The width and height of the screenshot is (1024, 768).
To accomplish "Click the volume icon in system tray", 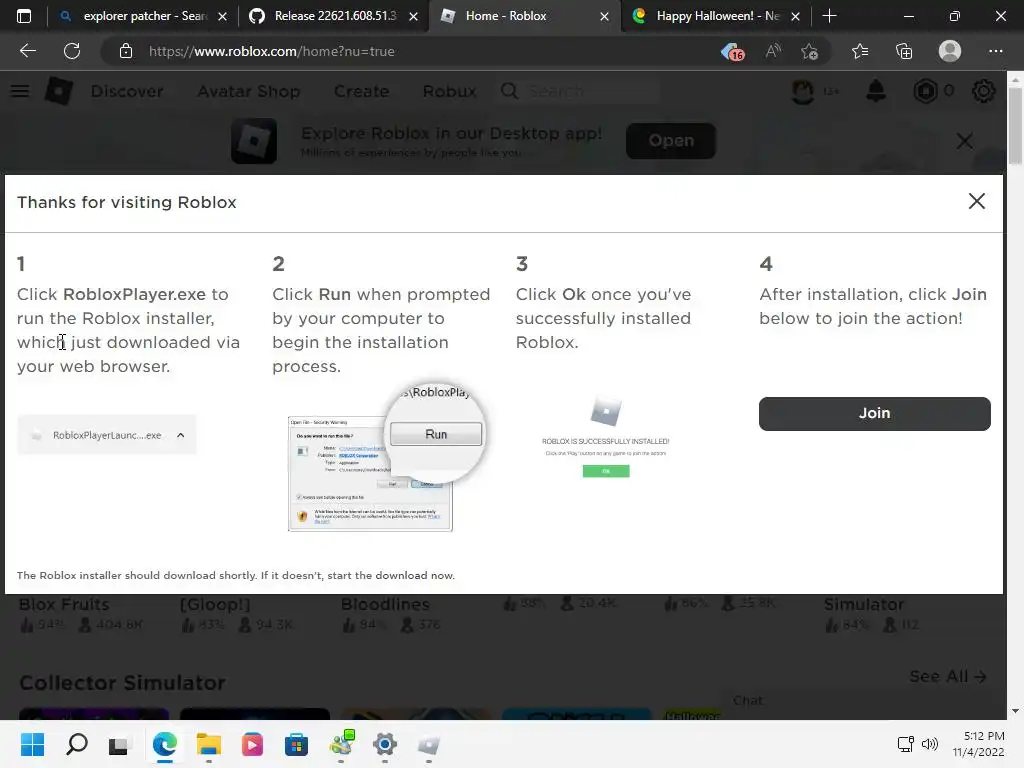I will click(929, 744).
